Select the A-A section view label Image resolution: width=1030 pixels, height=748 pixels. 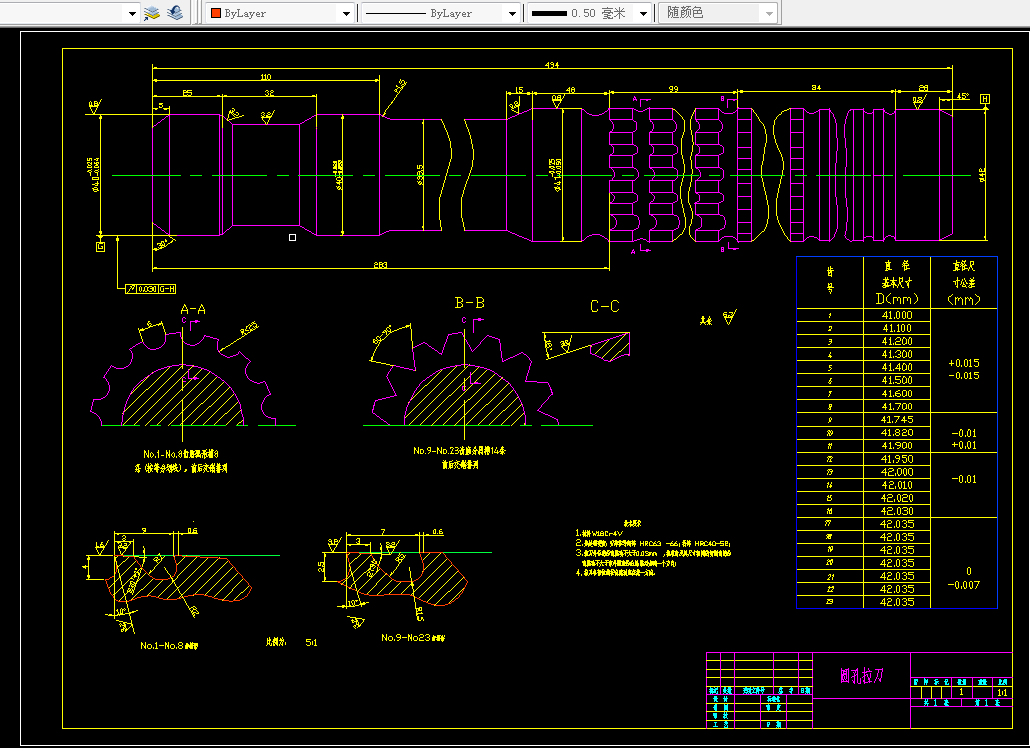[192, 309]
